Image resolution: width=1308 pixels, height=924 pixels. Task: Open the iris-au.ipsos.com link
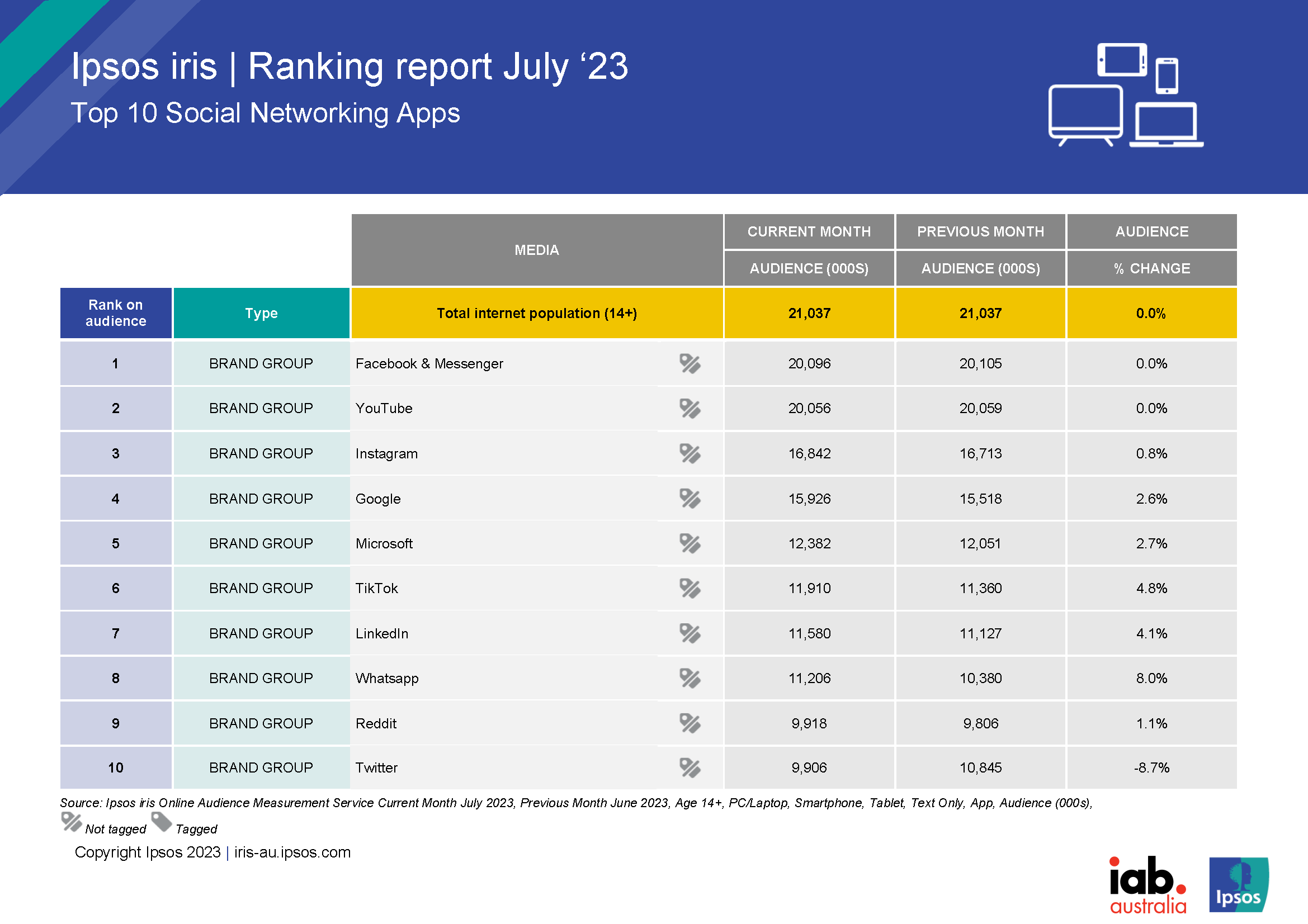292,852
